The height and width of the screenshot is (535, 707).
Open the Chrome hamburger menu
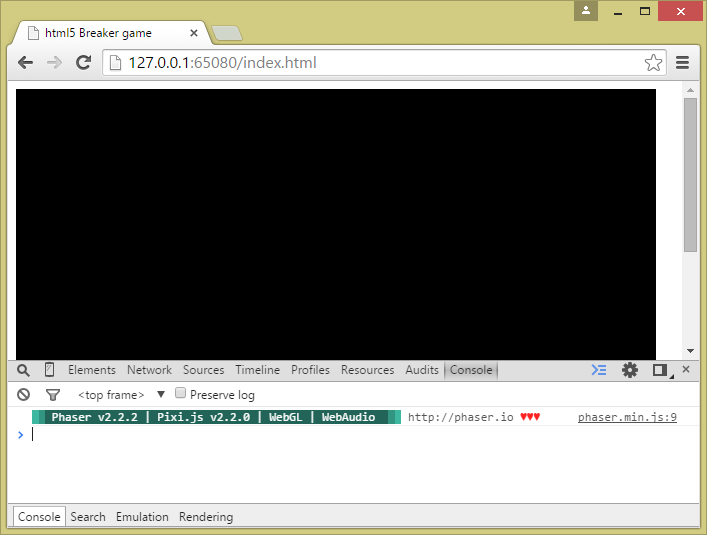682,63
